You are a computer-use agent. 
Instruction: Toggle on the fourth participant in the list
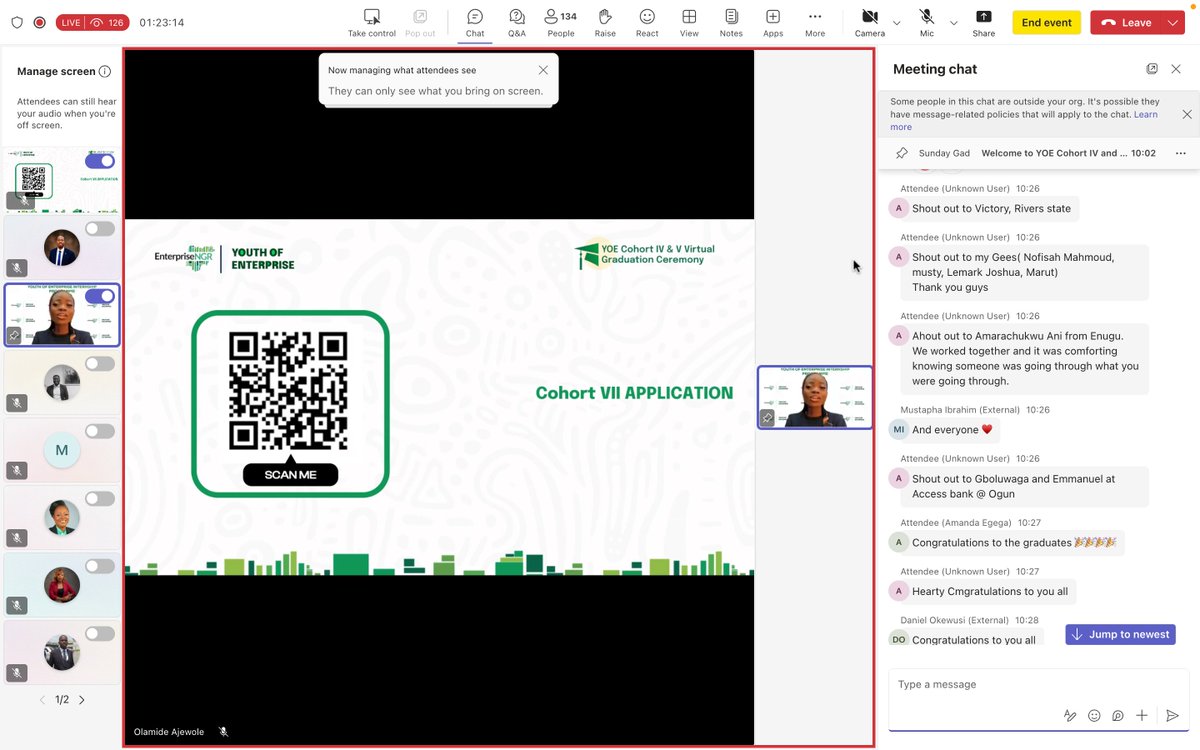[99, 364]
